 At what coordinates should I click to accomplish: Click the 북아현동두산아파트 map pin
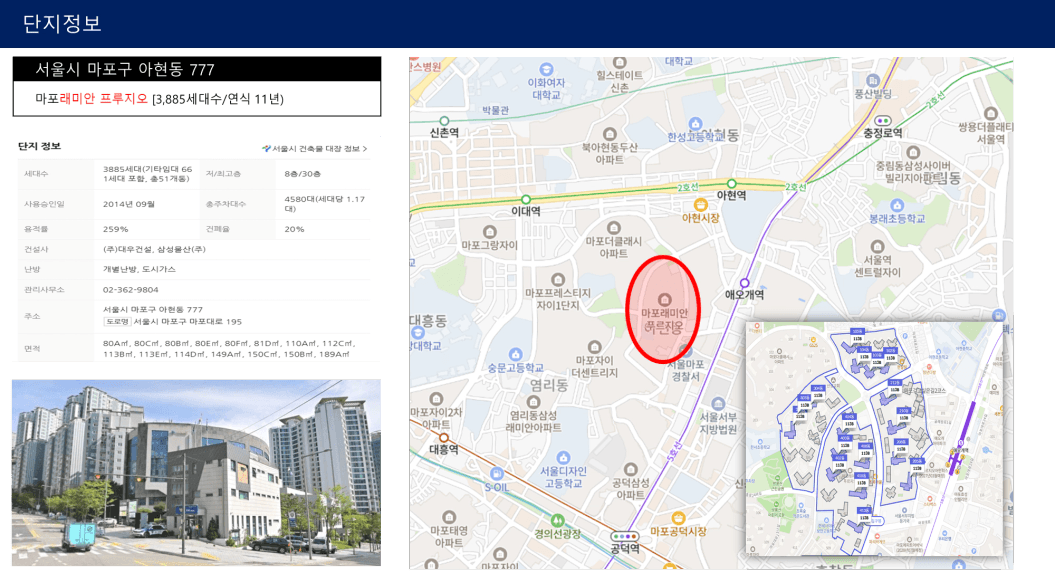[x=610, y=133]
